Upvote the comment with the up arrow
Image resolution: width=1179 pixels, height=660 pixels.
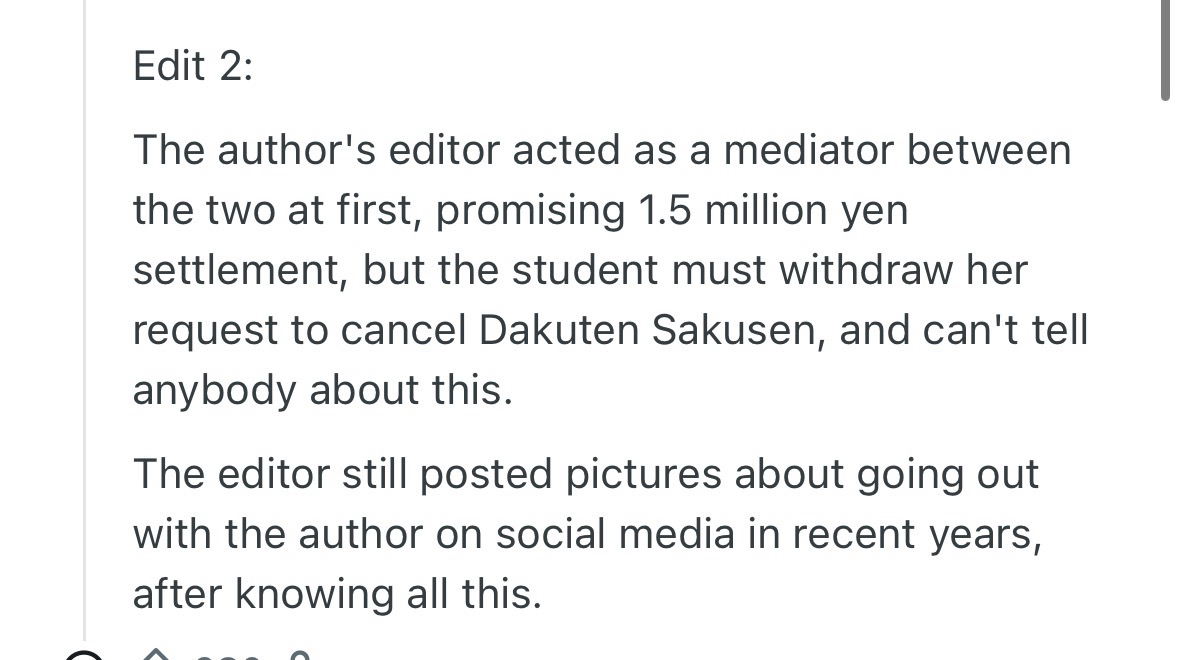(x=157, y=655)
